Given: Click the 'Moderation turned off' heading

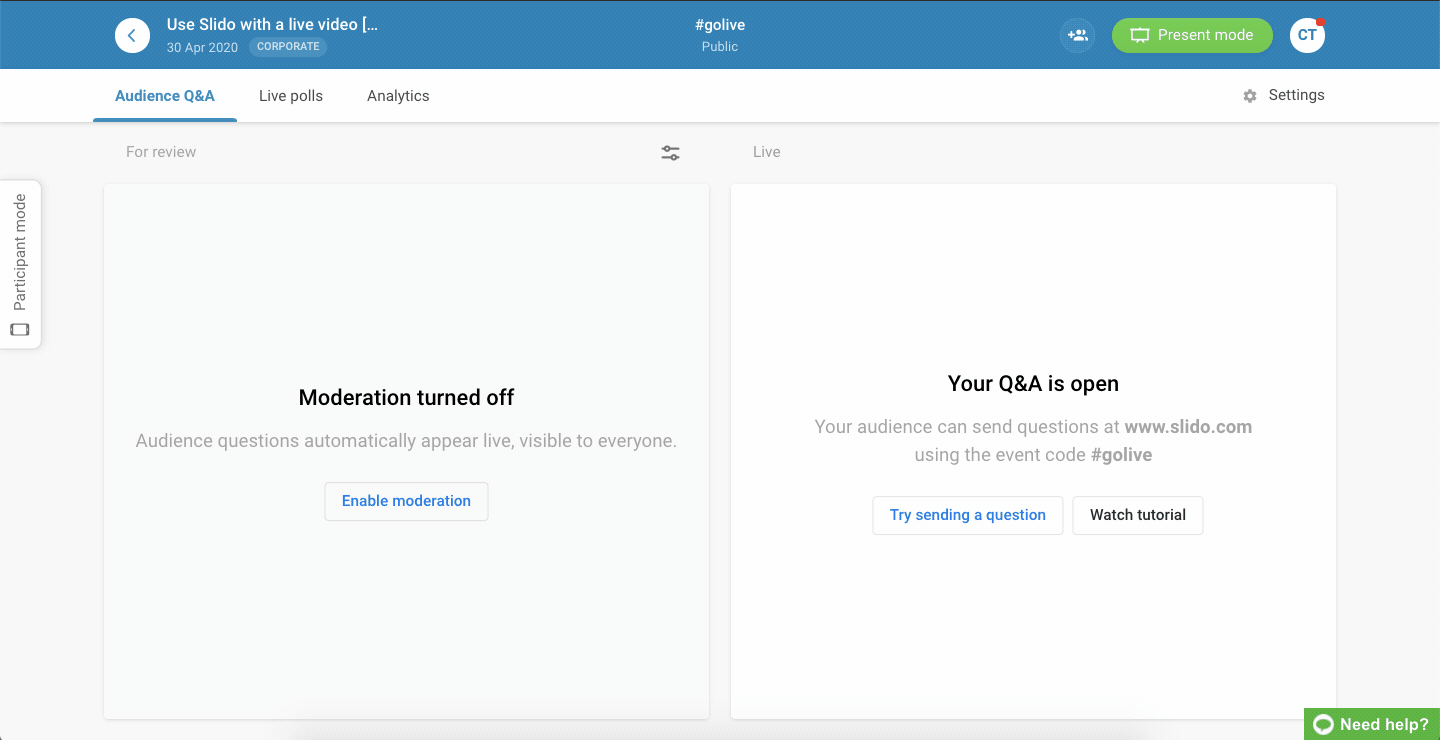Looking at the screenshot, I should (x=406, y=397).
